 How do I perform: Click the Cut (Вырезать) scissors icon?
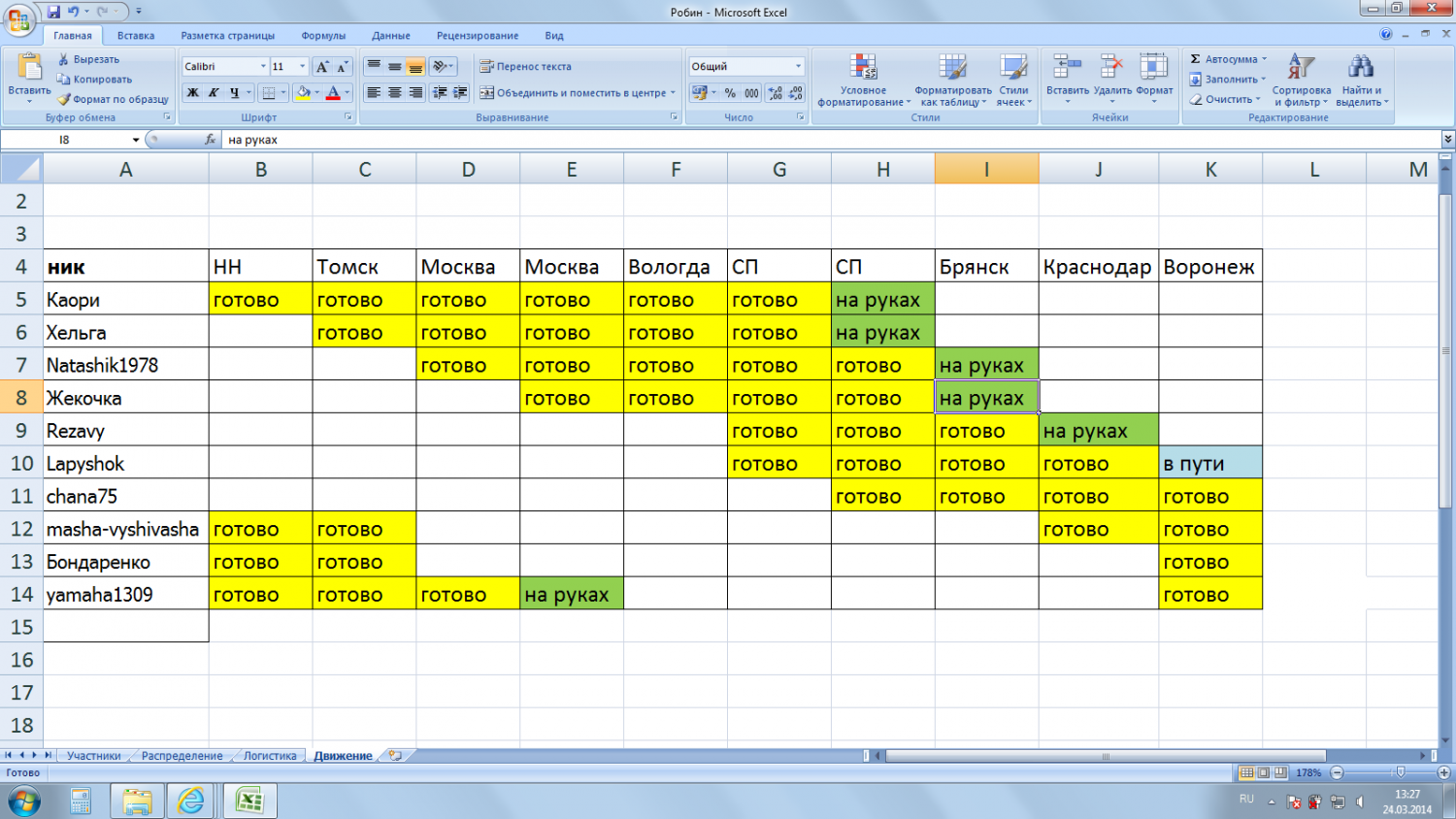click(64, 59)
